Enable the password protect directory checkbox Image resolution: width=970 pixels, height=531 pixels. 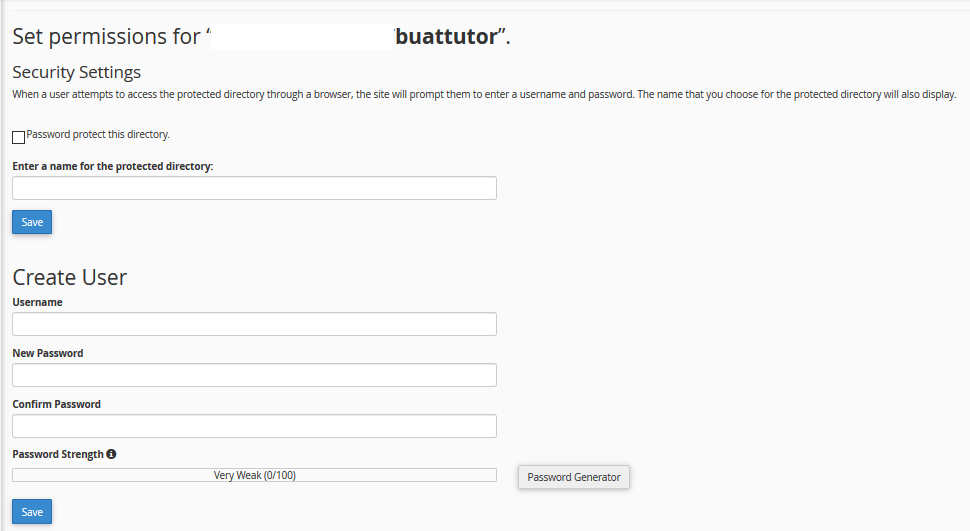19,137
